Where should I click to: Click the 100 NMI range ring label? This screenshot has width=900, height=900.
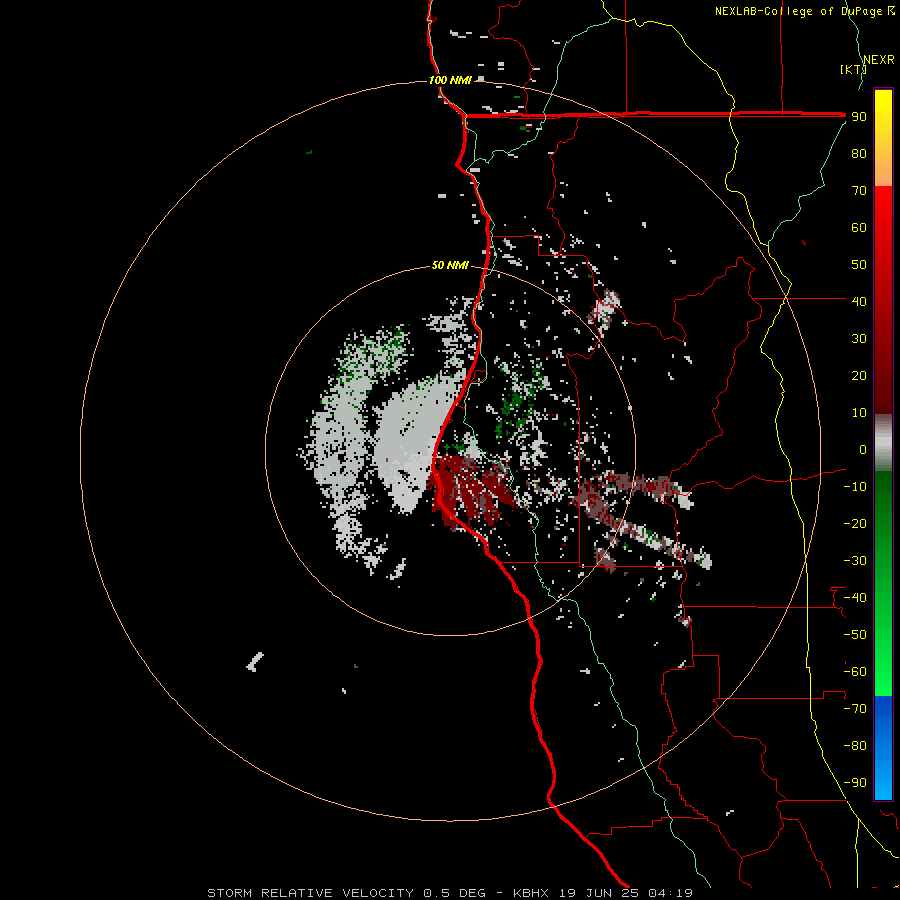450,80
